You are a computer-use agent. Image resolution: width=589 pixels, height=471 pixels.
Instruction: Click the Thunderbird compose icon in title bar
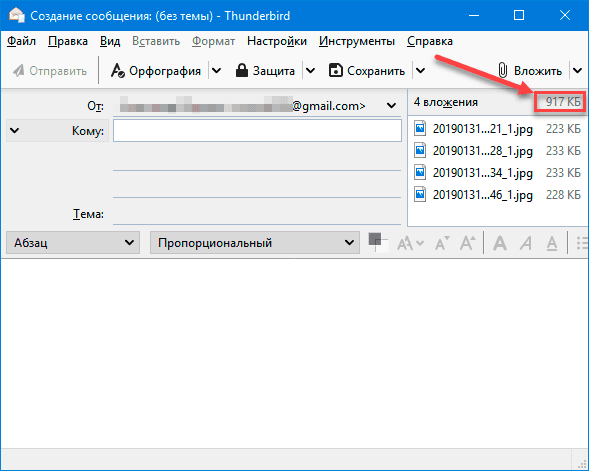(17, 15)
